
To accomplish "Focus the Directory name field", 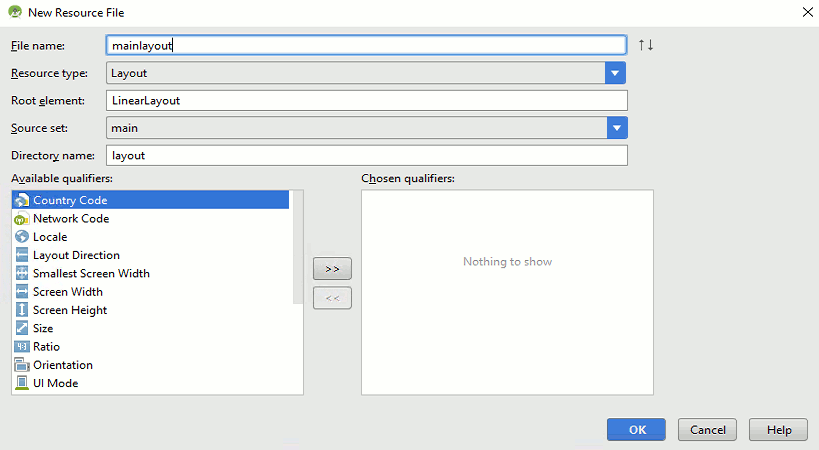I will [367, 156].
